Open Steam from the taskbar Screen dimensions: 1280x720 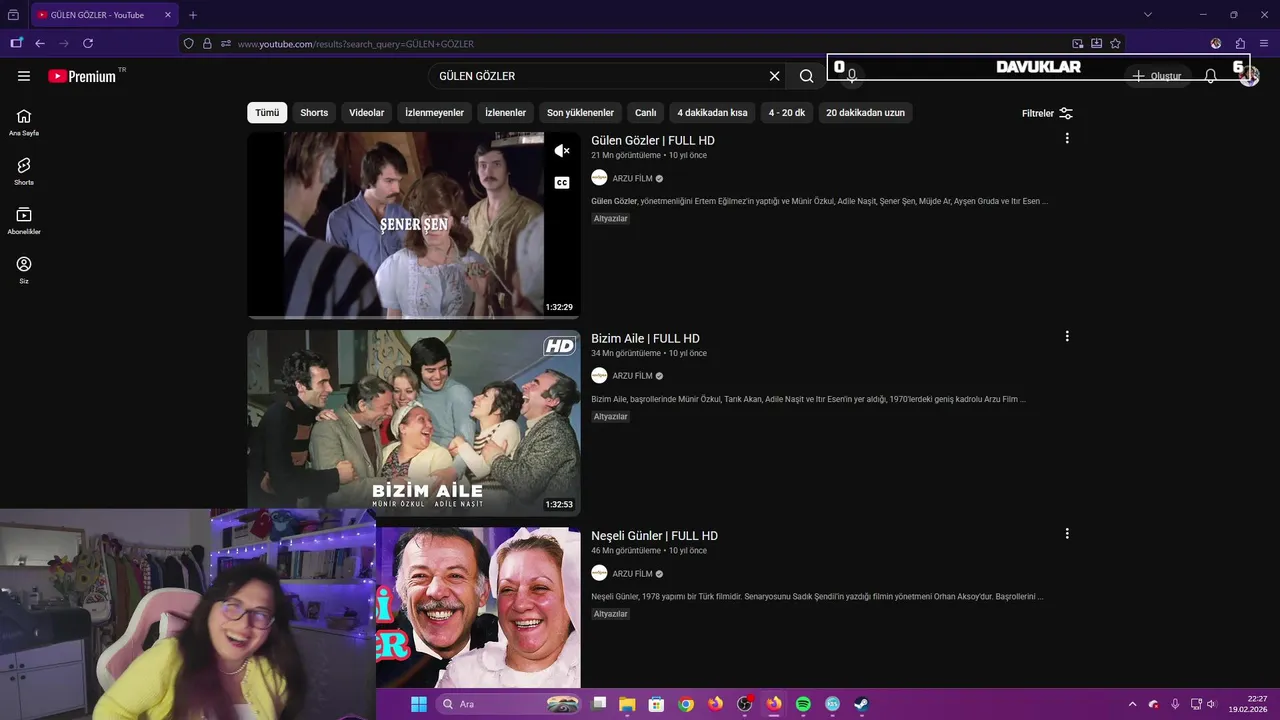click(x=861, y=704)
